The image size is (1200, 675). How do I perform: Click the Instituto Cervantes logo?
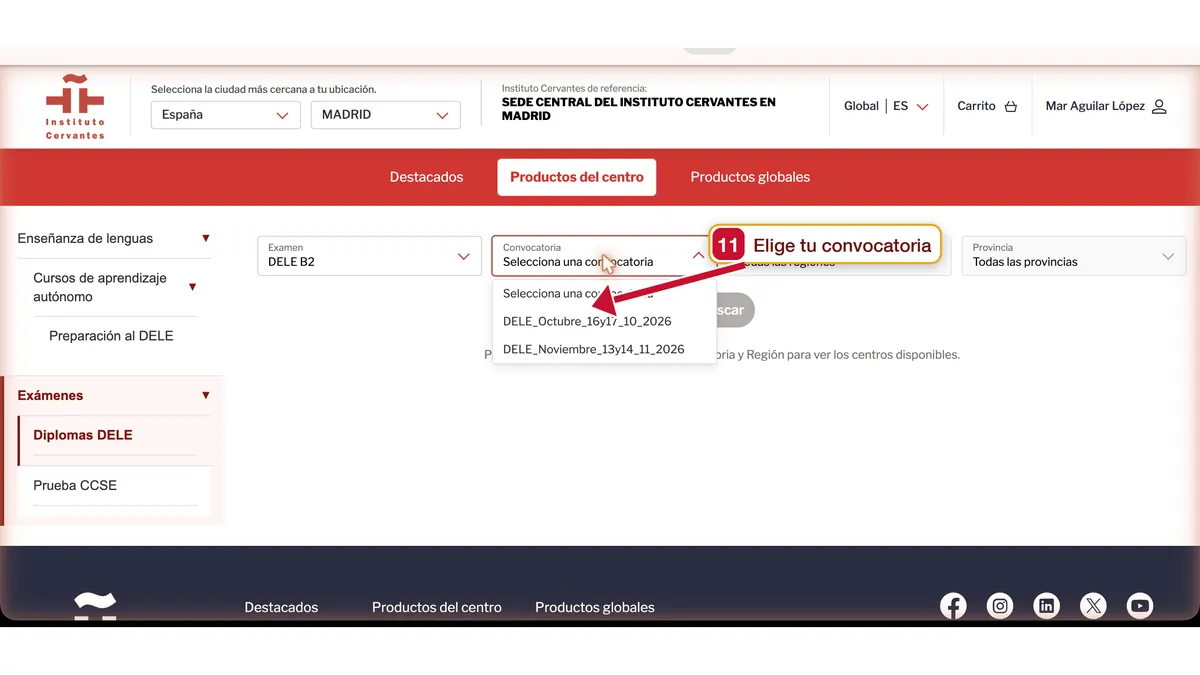[x=75, y=107]
